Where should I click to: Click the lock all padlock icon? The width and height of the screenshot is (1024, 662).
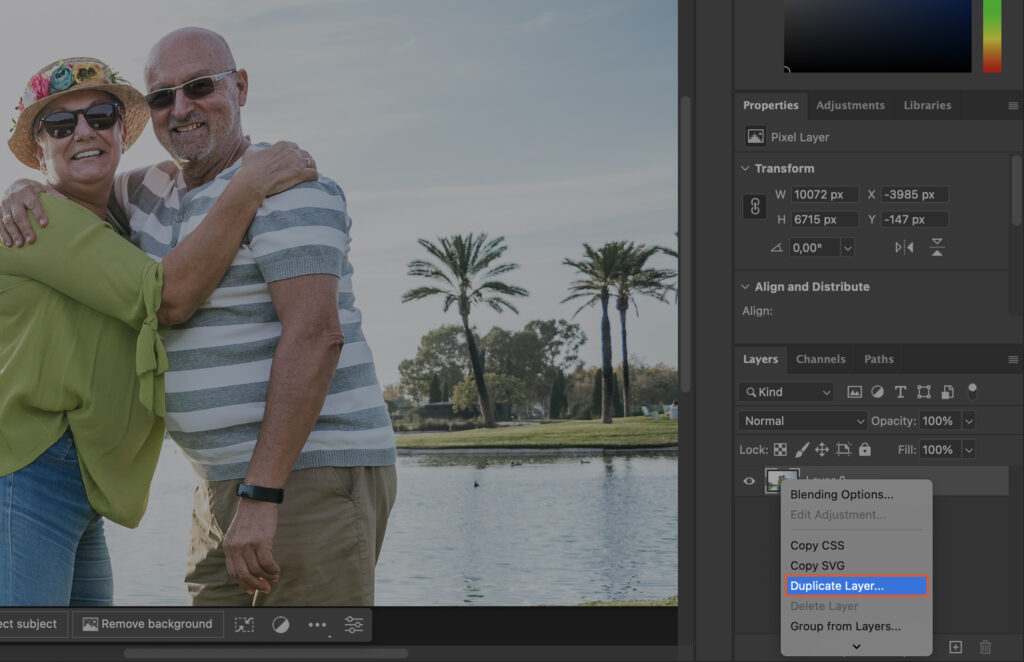click(865, 450)
